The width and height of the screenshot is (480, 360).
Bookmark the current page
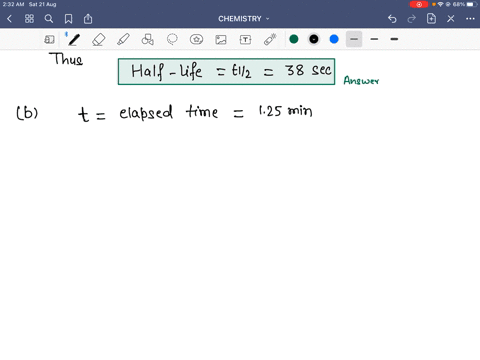coord(68,19)
